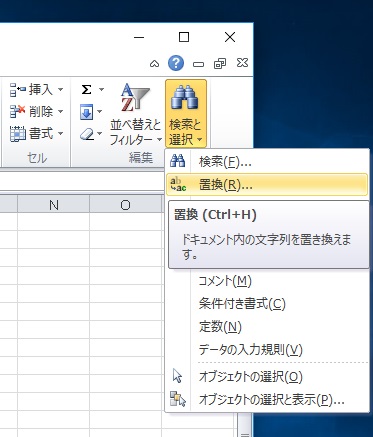Screen dimensions: 373x437
Task: Expand the Clear dropdown arrow
Action: point(100,134)
